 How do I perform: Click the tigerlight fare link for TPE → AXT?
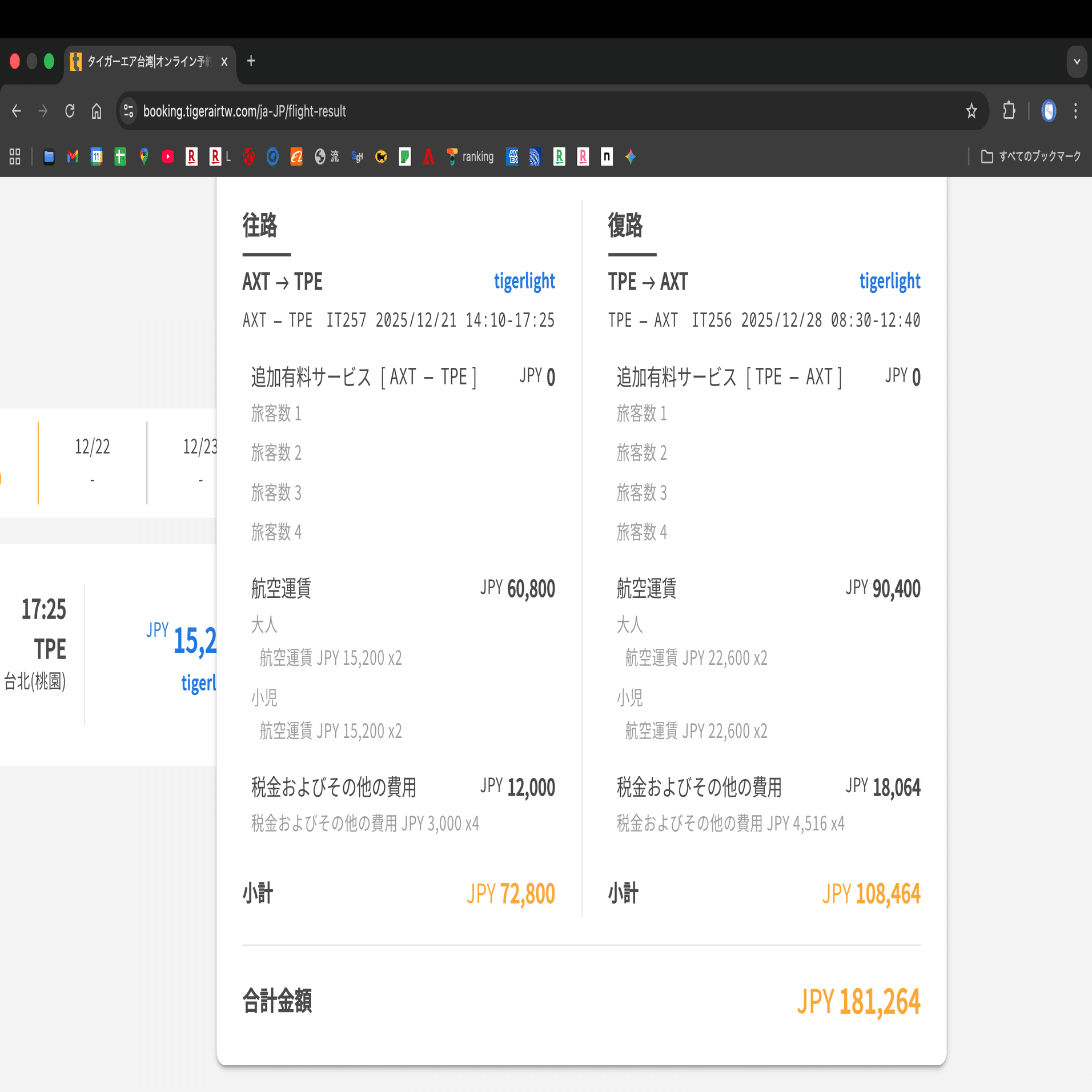tap(890, 281)
